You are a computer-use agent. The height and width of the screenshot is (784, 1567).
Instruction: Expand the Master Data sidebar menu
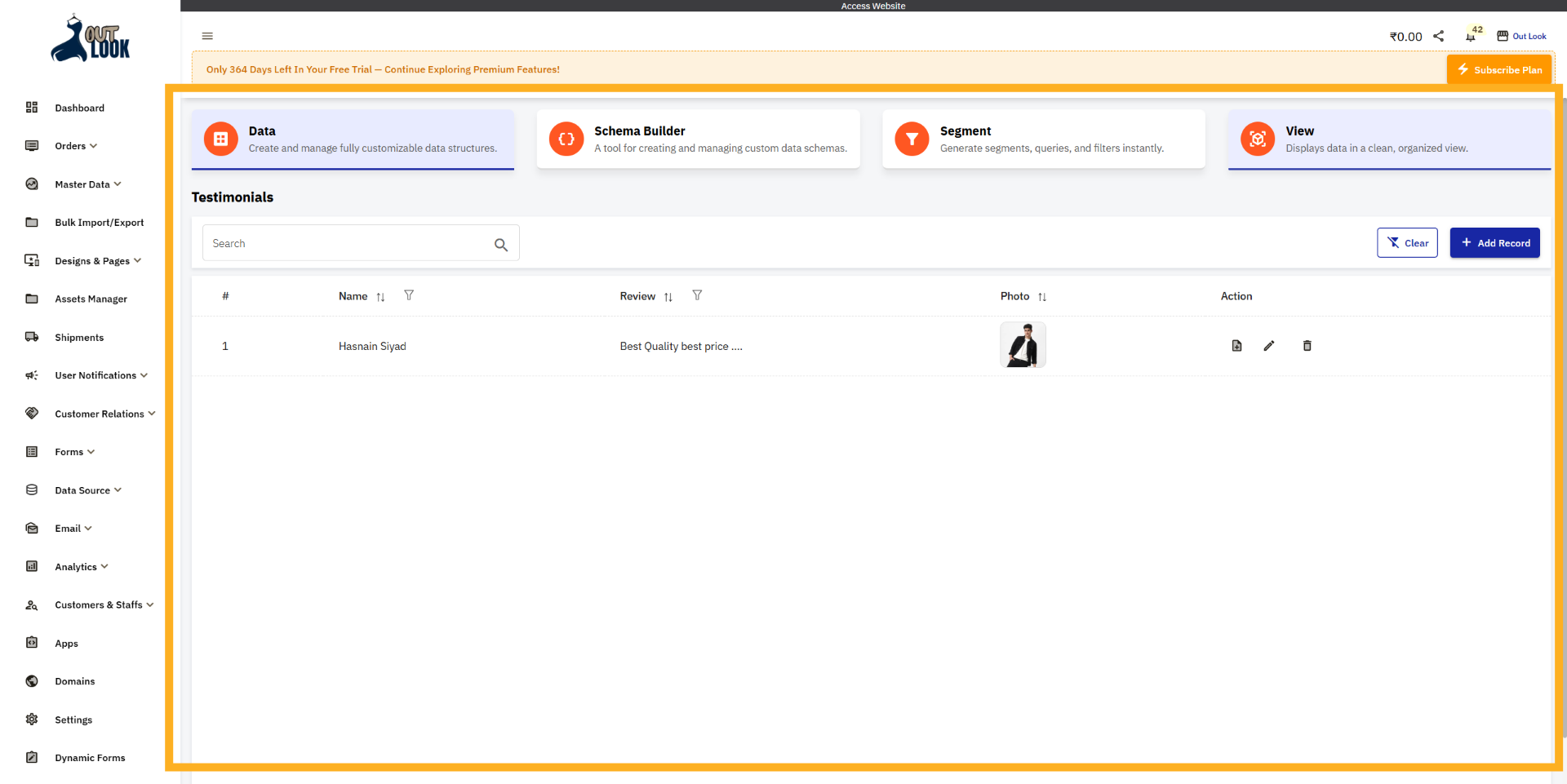(x=87, y=184)
